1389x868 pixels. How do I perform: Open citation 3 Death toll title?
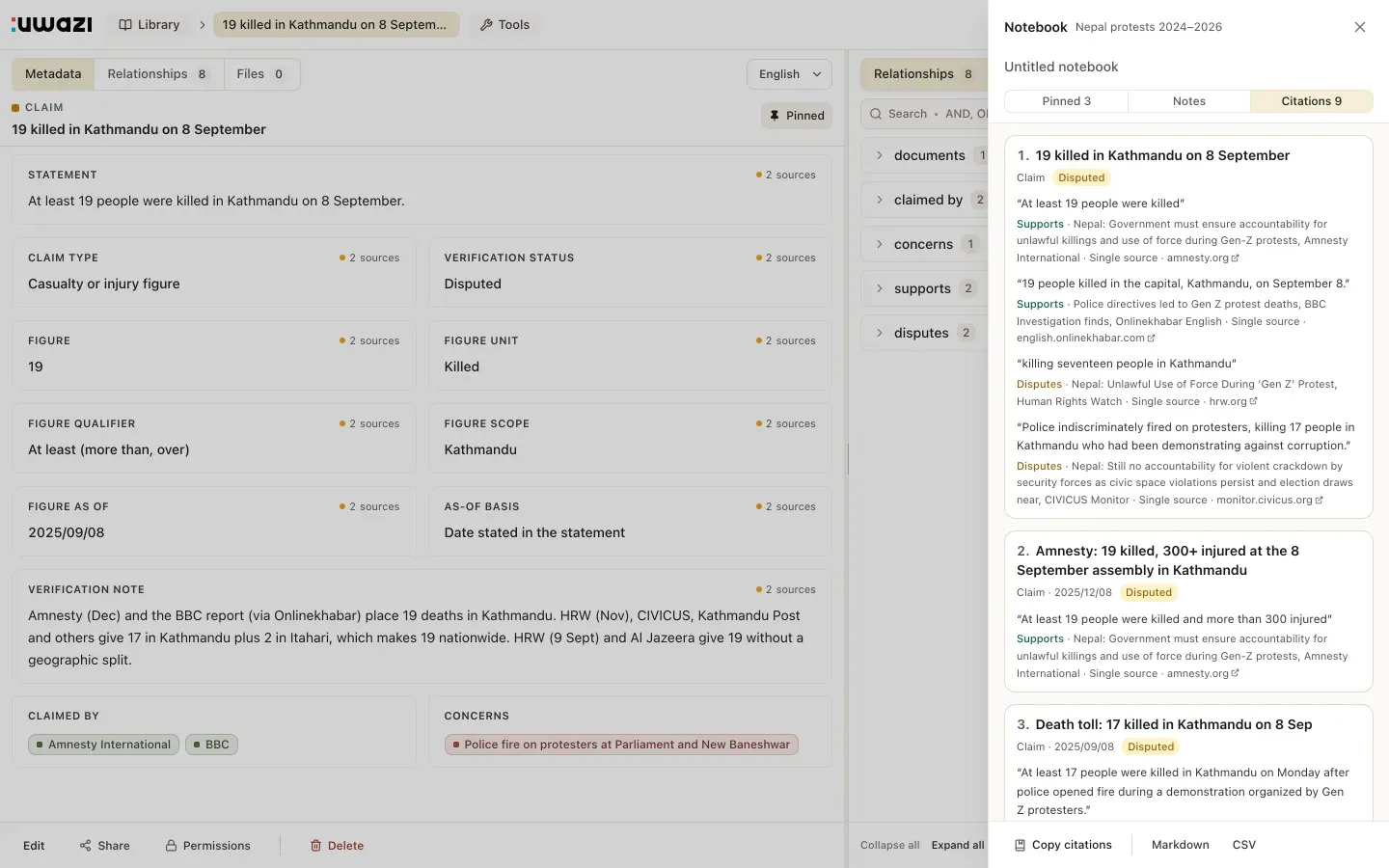click(1173, 724)
